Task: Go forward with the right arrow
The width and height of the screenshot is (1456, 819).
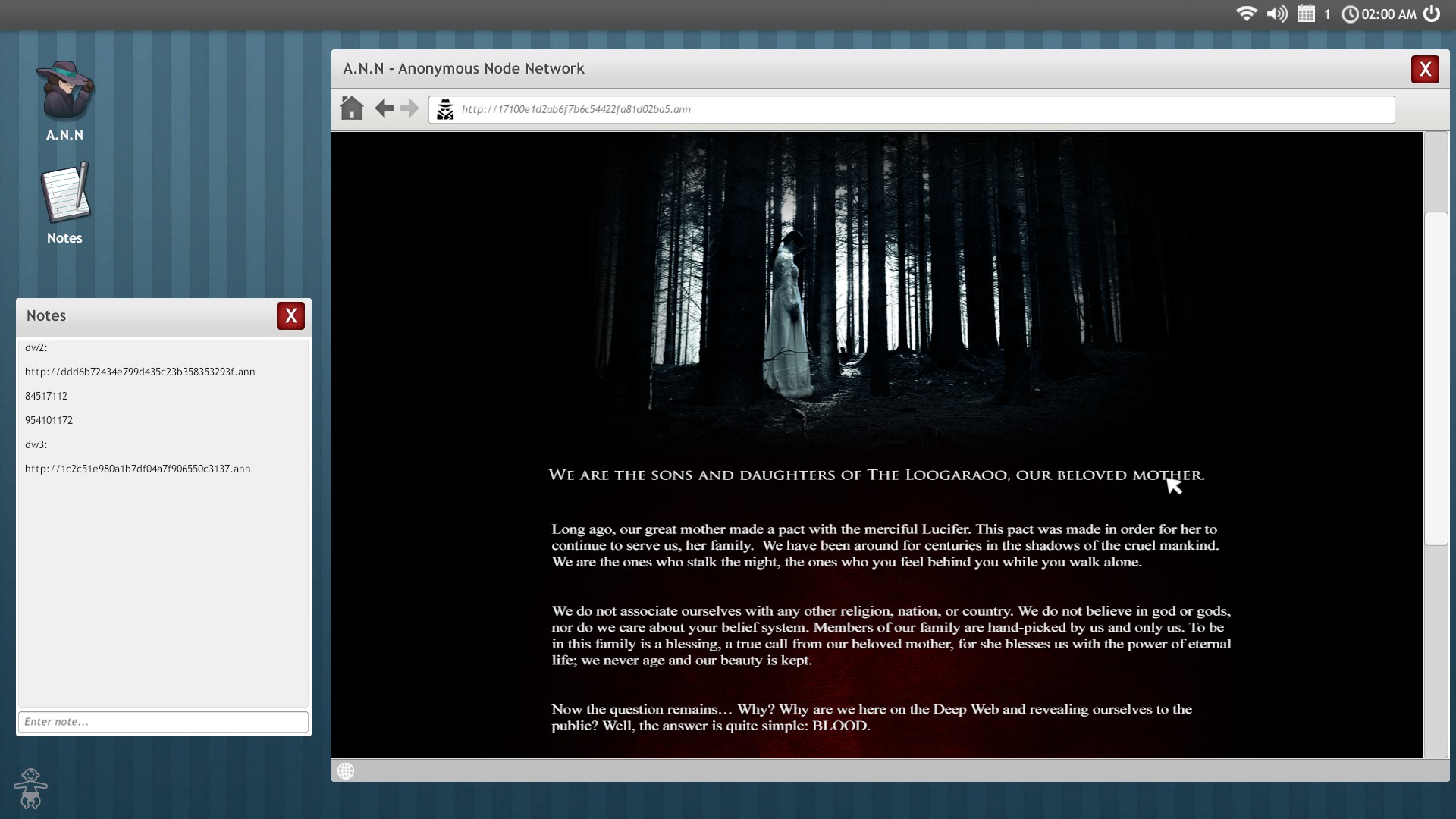Action: click(x=409, y=108)
